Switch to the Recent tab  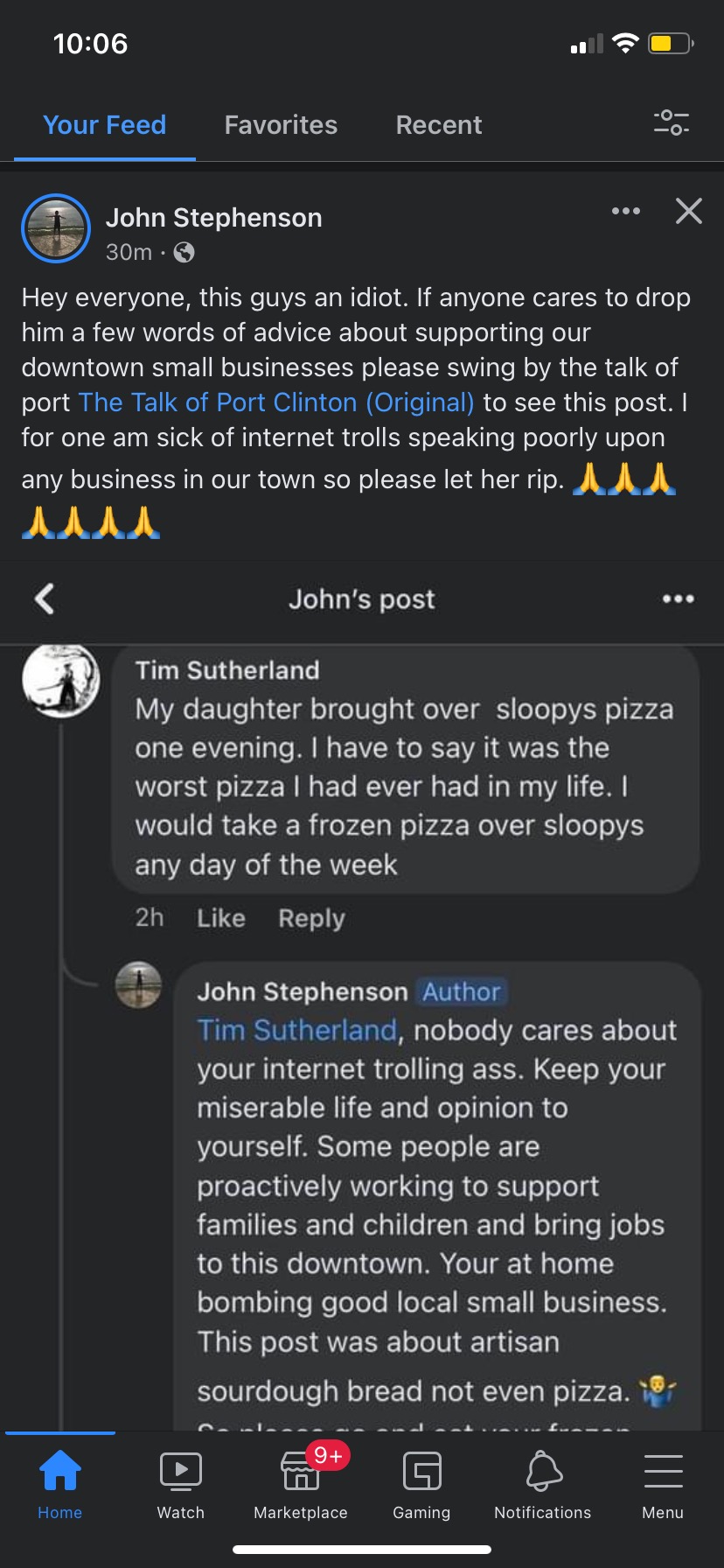[438, 125]
